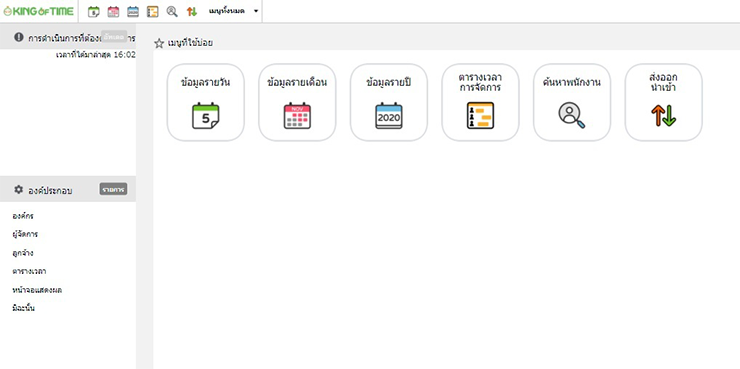Open the ตารางเวลา การจัดการ card
The height and width of the screenshot is (369, 740).
480,102
